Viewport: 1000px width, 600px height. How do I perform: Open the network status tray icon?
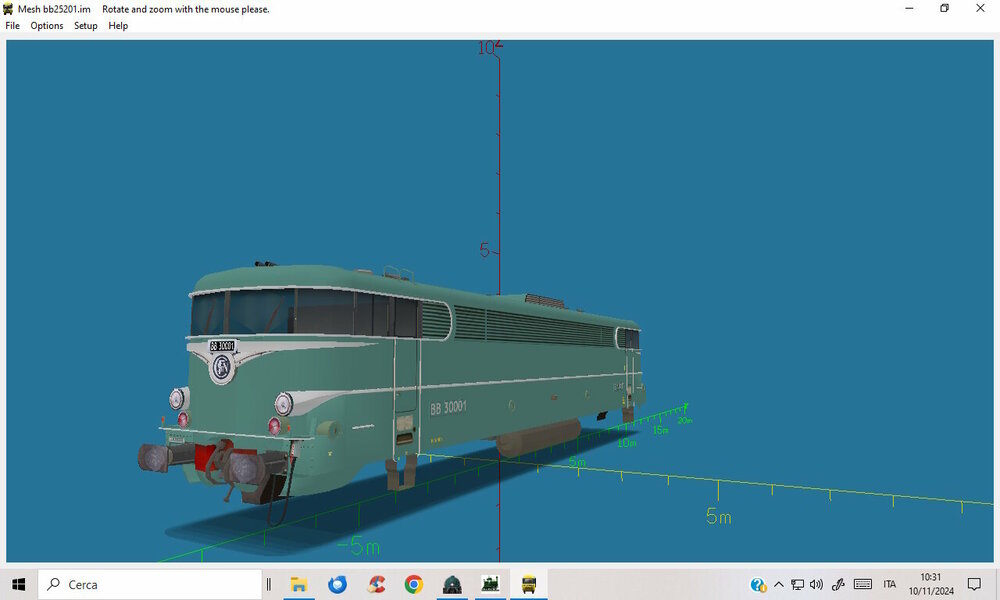pos(797,584)
